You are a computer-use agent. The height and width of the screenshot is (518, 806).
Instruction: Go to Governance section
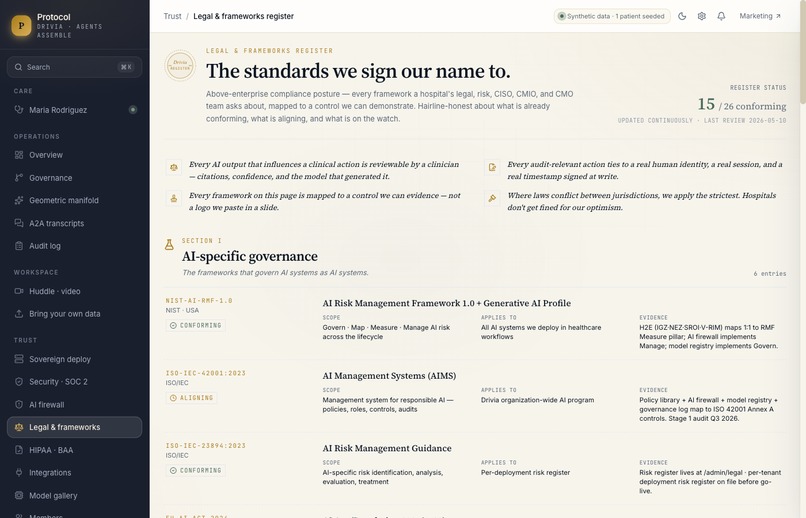pos(75,178)
